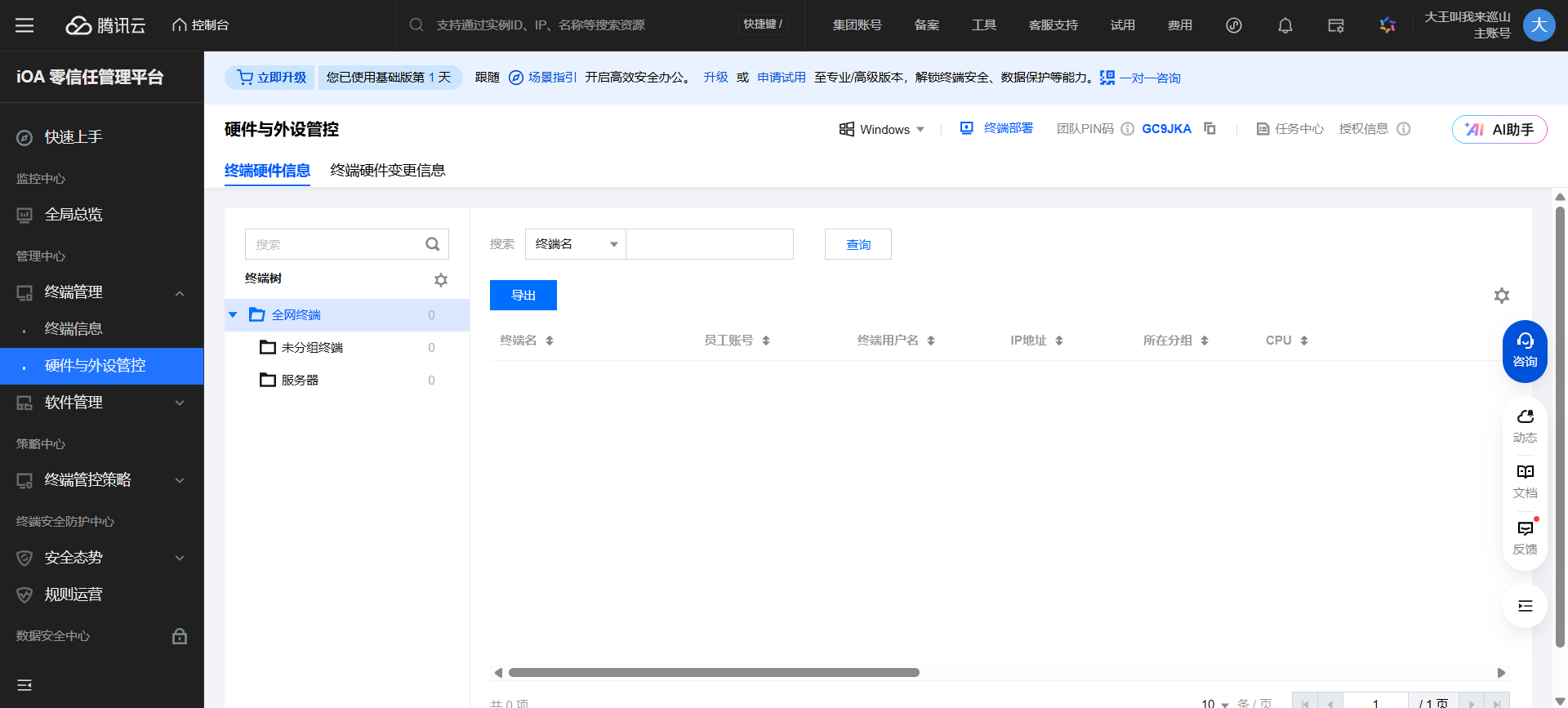The height and width of the screenshot is (708, 1568).
Task: Collapse the sidebar with bottom-left icon
Action: (x=24, y=685)
